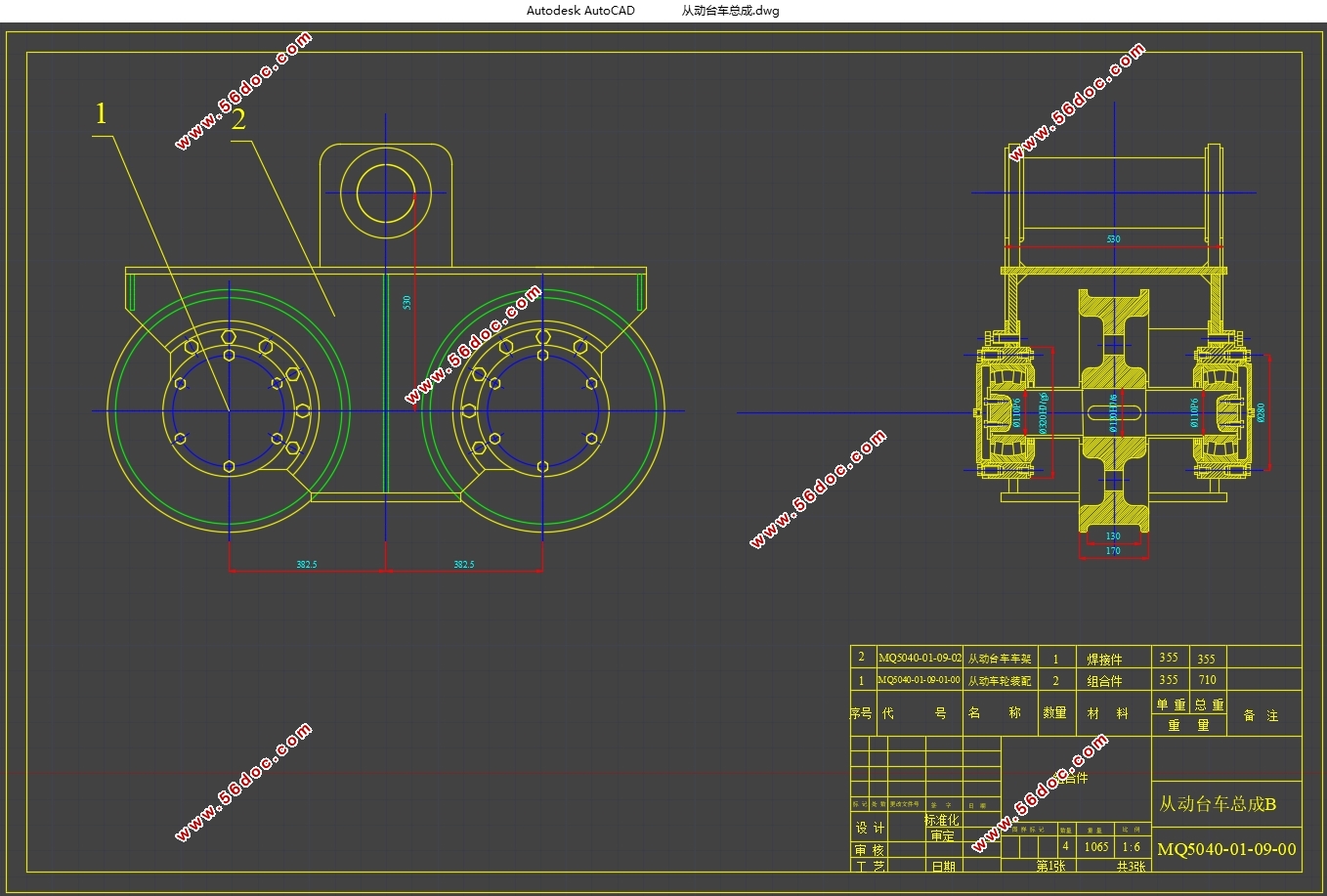Select the title 从动台车总成B
The width and height of the screenshot is (1327, 896).
(1218, 804)
